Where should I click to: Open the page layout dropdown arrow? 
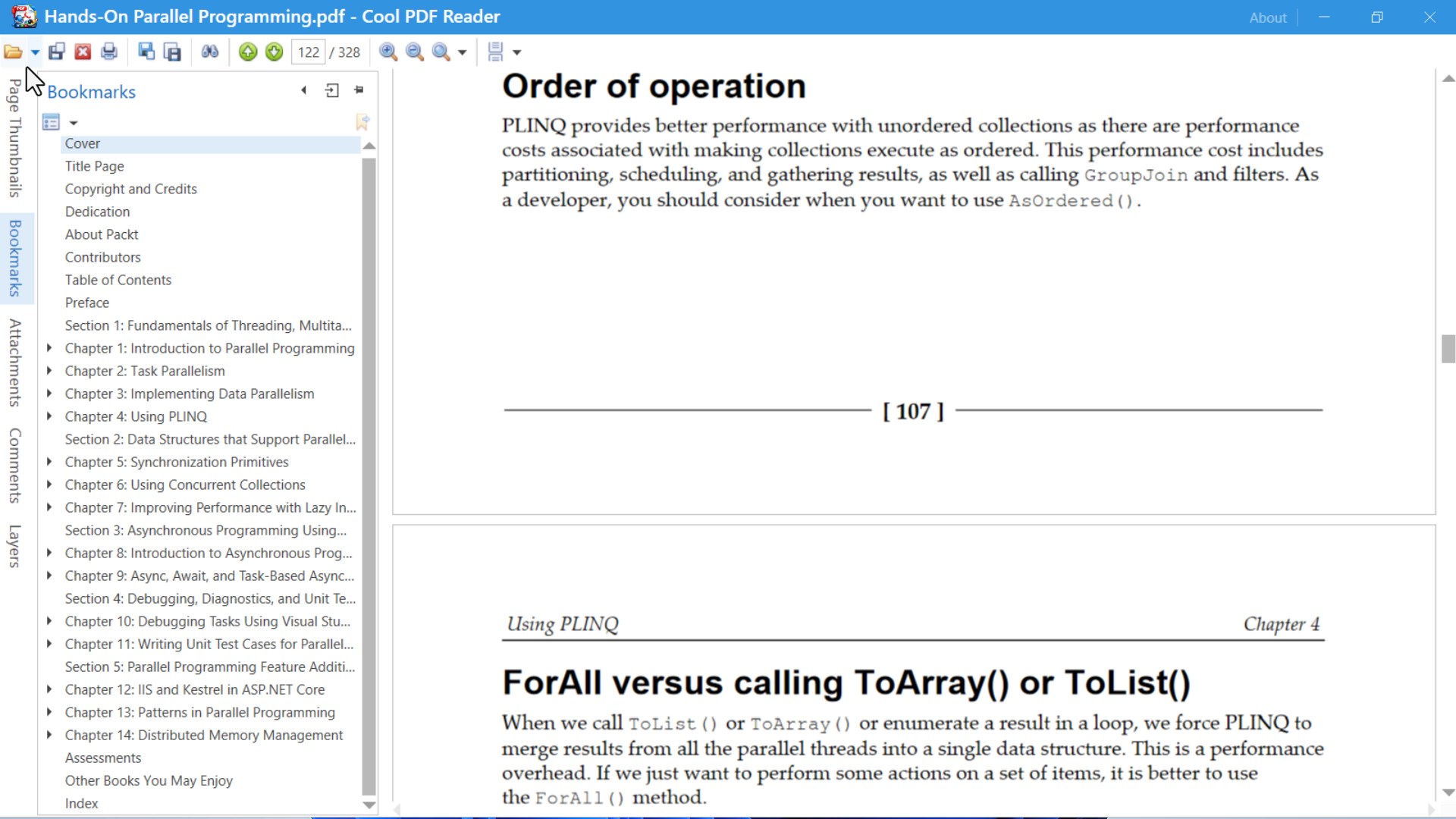[x=517, y=52]
